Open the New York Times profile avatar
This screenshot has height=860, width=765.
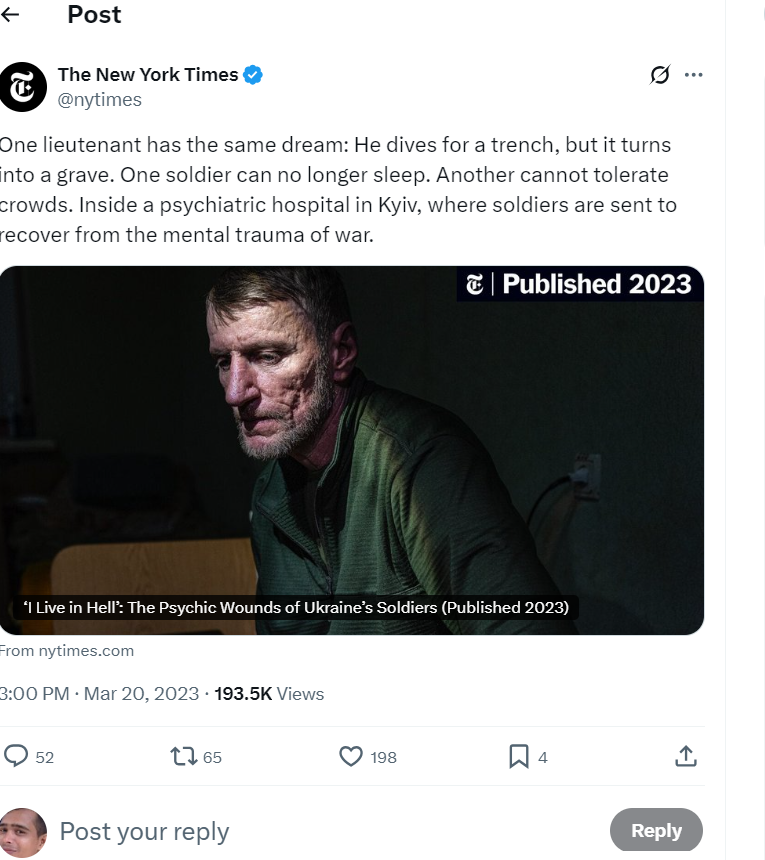click(x=22, y=87)
